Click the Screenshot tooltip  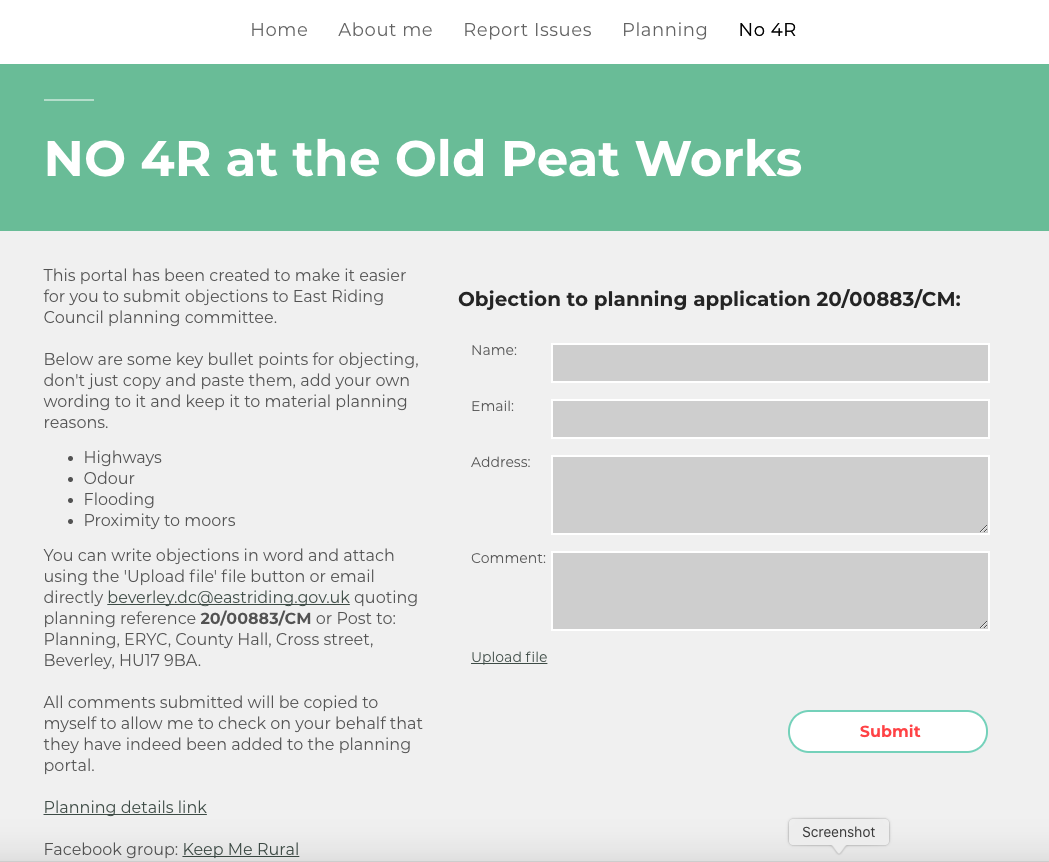click(838, 832)
